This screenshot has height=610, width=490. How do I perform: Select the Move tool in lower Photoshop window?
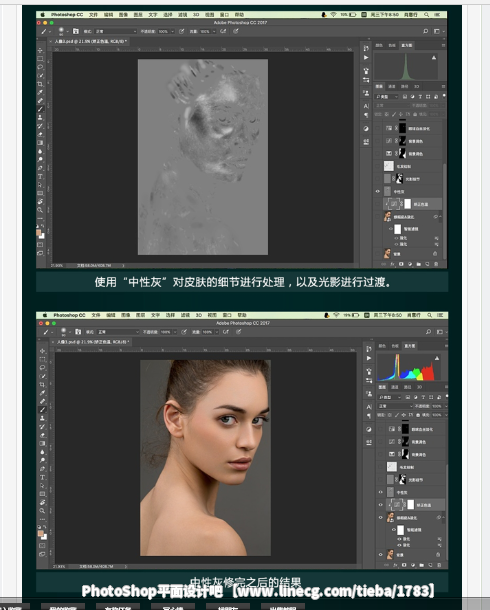[42, 351]
